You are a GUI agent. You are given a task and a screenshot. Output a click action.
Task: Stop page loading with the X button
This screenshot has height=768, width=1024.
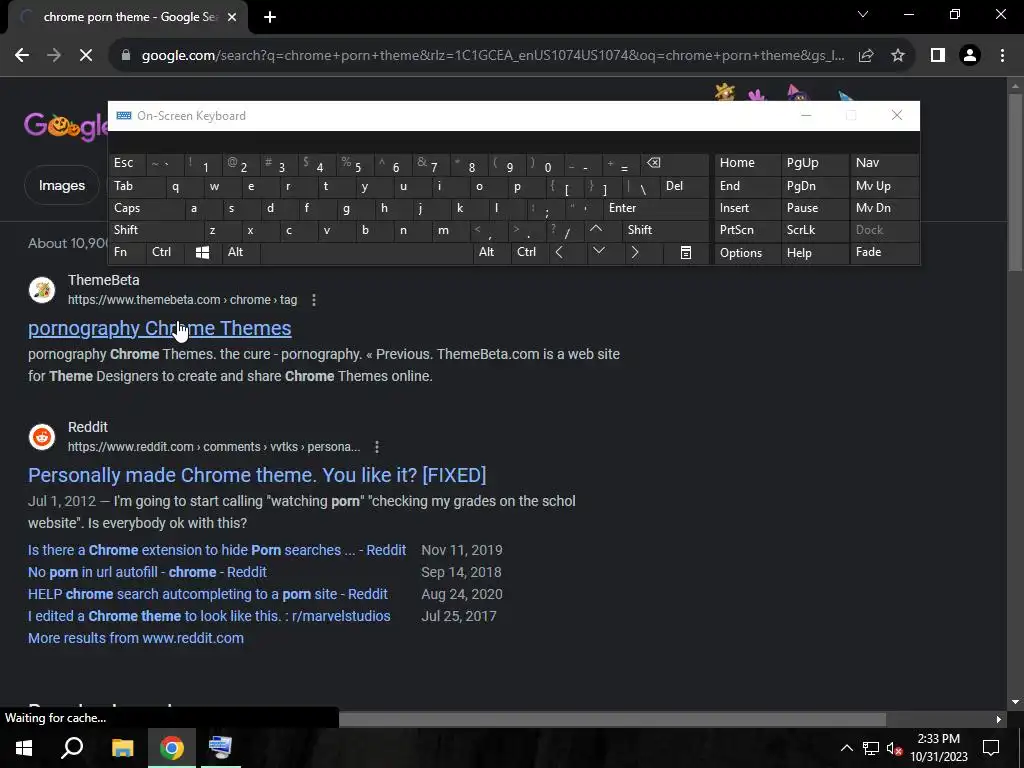[x=86, y=56]
